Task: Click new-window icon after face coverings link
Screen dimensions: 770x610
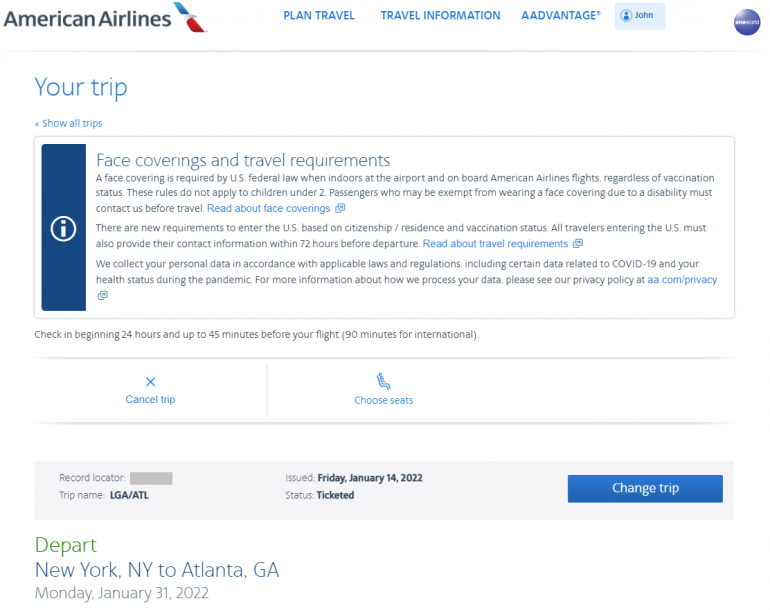Action: click(340, 209)
